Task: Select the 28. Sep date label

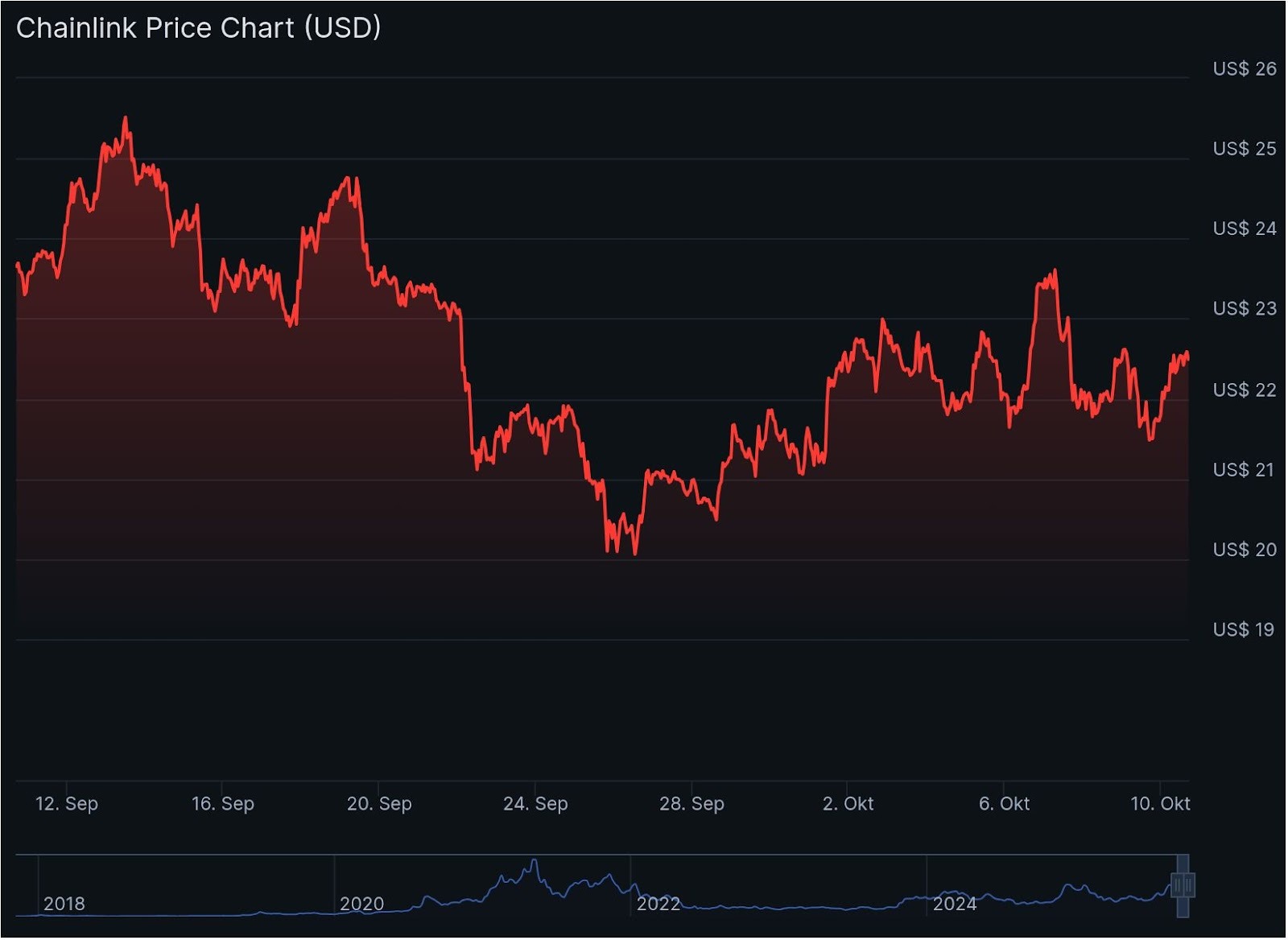Action: coord(691,804)
